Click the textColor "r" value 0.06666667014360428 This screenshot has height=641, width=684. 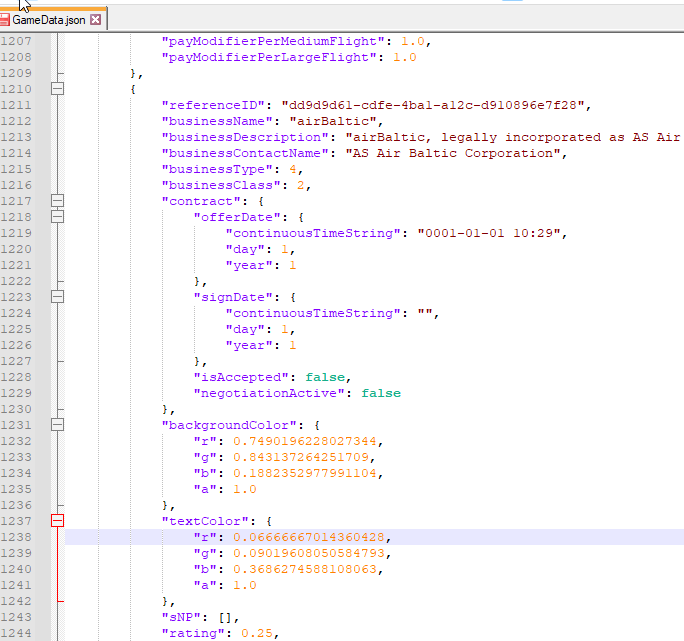[x=308, y=537]
